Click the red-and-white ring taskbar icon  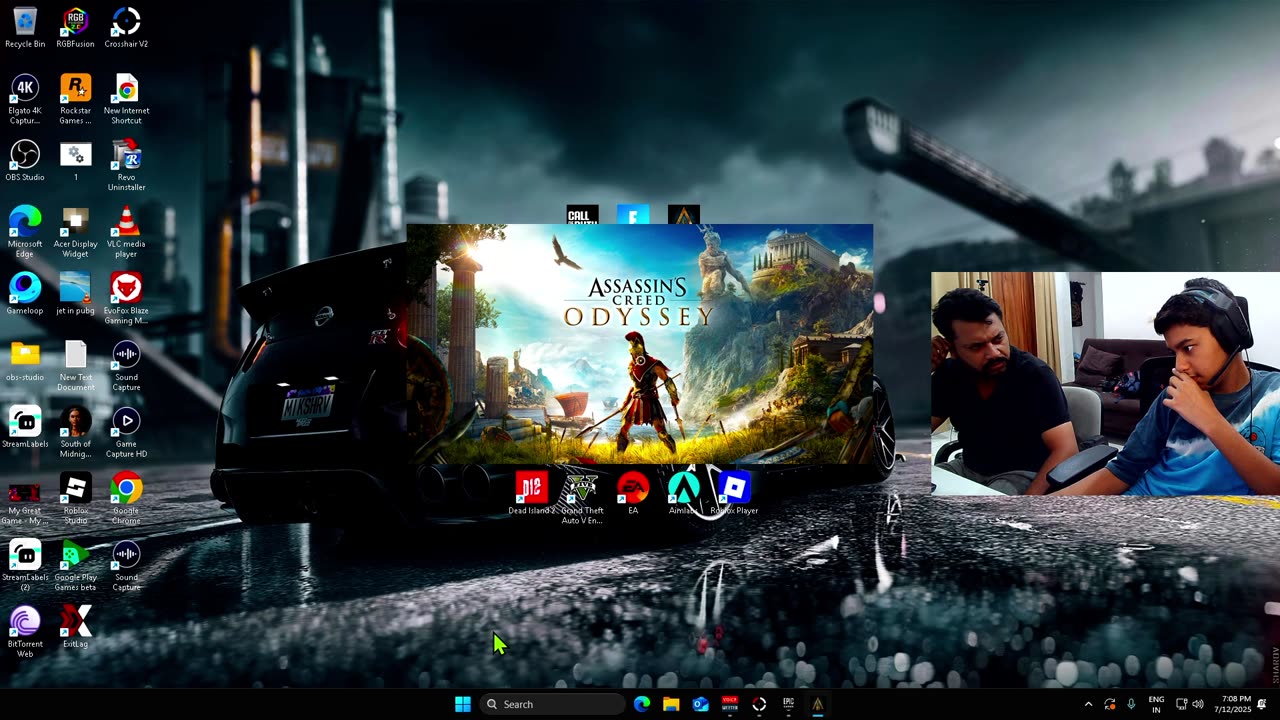coord(759,704)
